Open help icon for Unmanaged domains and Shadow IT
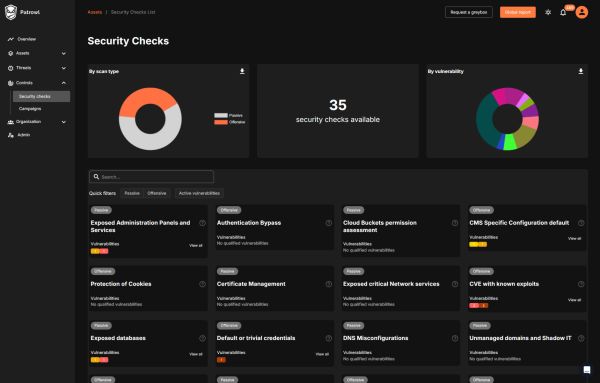 (x=581, y=338)
